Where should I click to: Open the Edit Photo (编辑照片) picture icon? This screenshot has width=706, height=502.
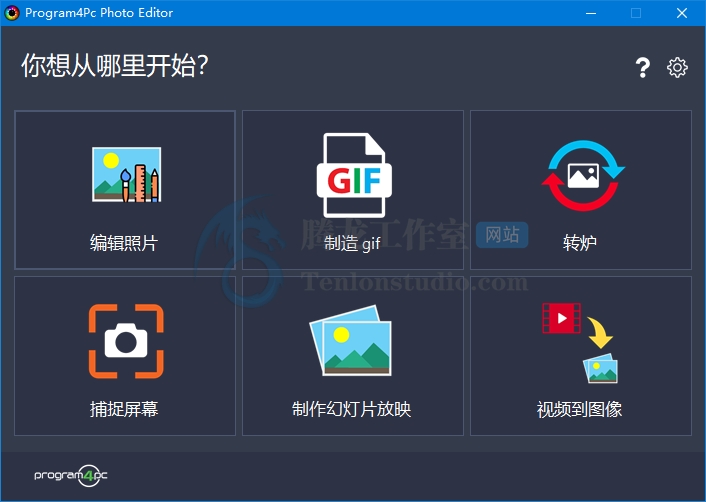[126, 175]
